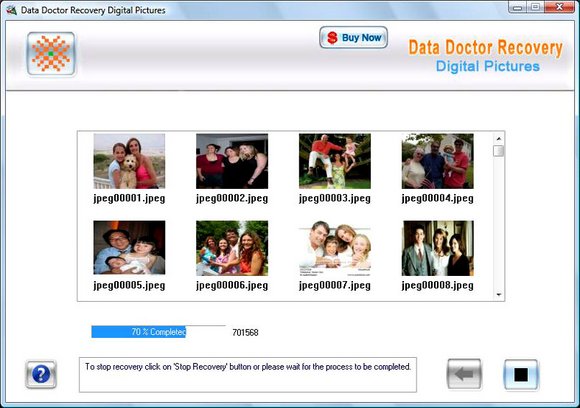Select the jpeg00004.jpeg thumbnail
Viewport: 580px width, 408px height.
(438, 161)
